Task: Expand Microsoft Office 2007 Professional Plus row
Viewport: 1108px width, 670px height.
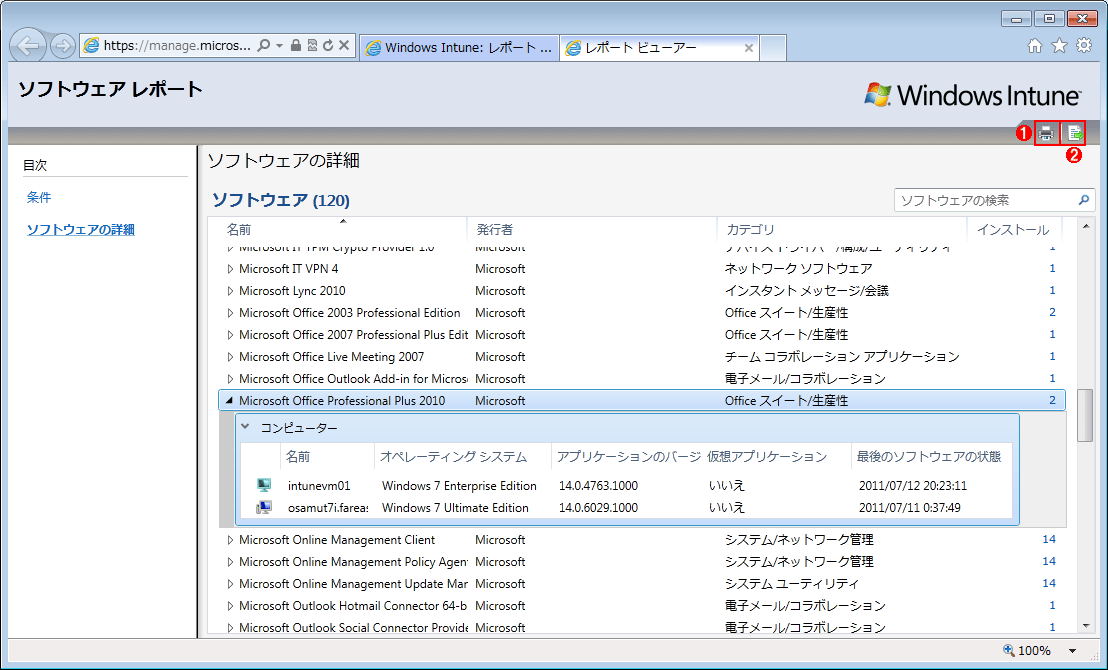Action: tap(230, 335)
